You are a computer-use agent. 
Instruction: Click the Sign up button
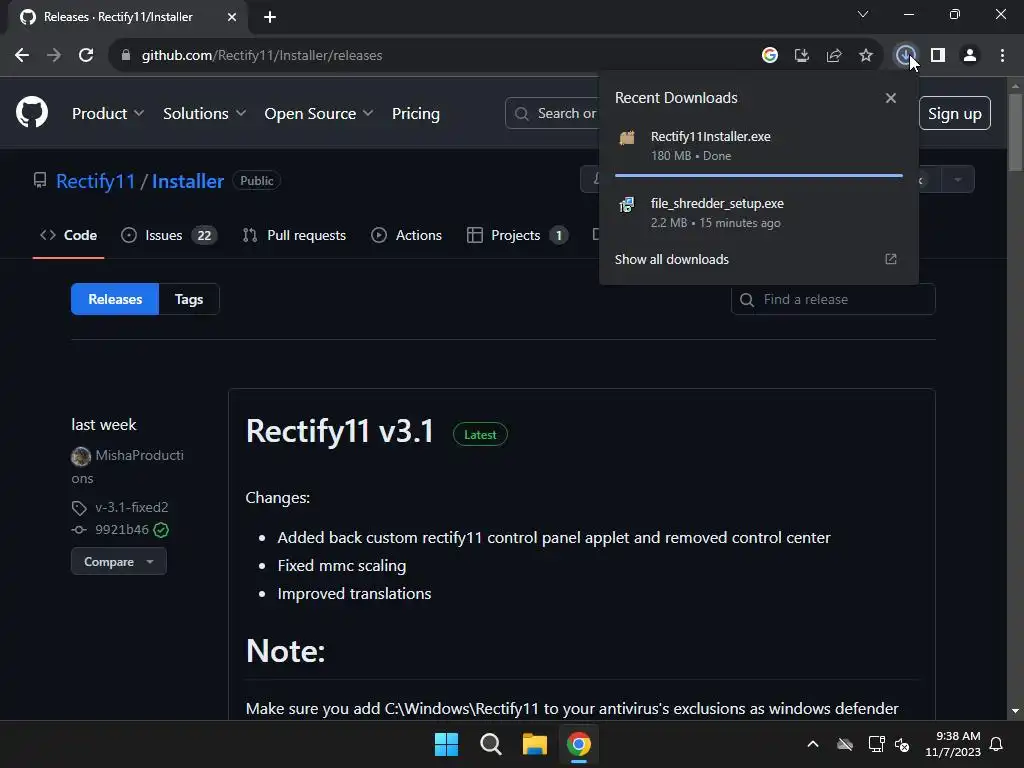point(955,114)
